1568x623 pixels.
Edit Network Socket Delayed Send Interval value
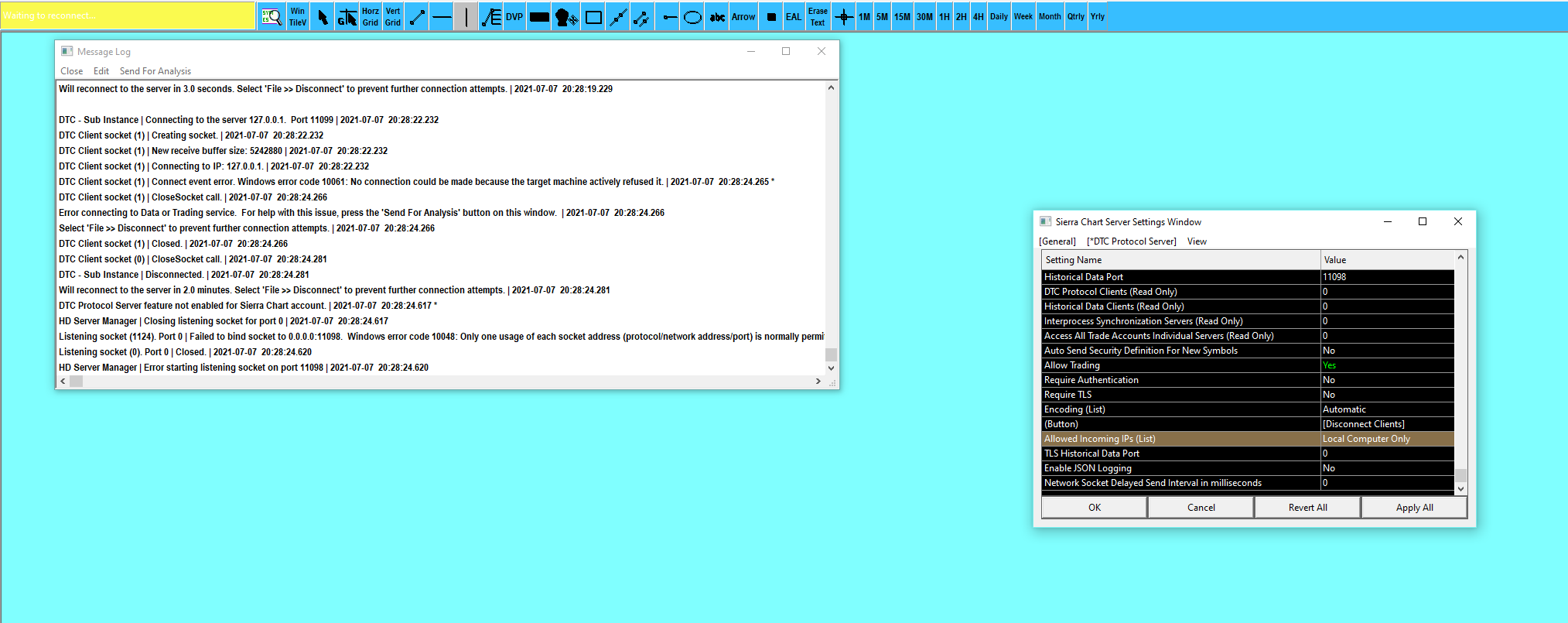pos(1388,483)
